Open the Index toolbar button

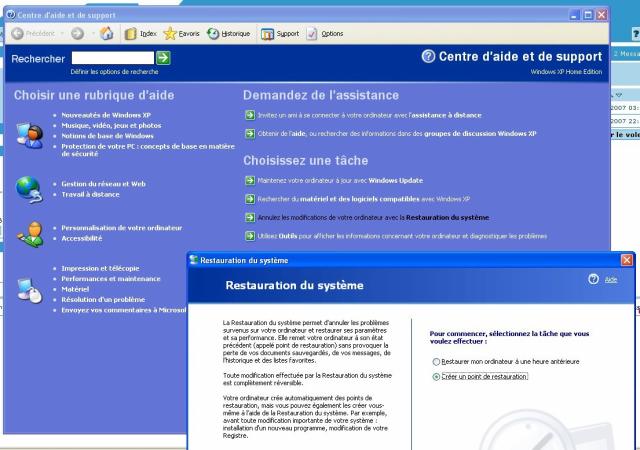point(140,33)
